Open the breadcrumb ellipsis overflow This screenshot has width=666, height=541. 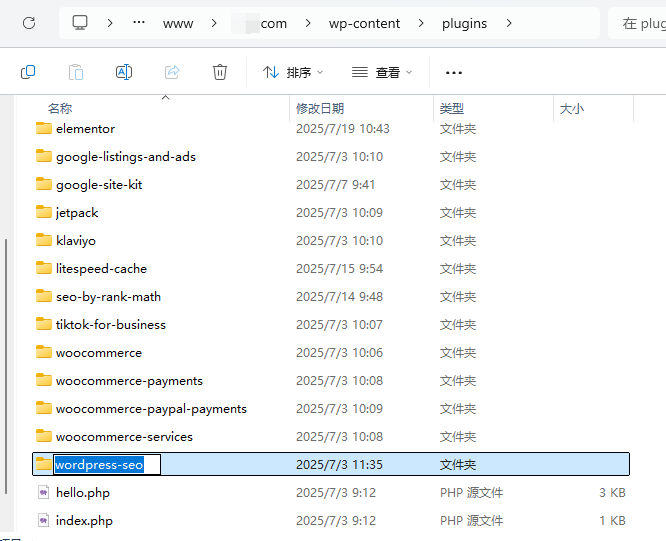139,23
